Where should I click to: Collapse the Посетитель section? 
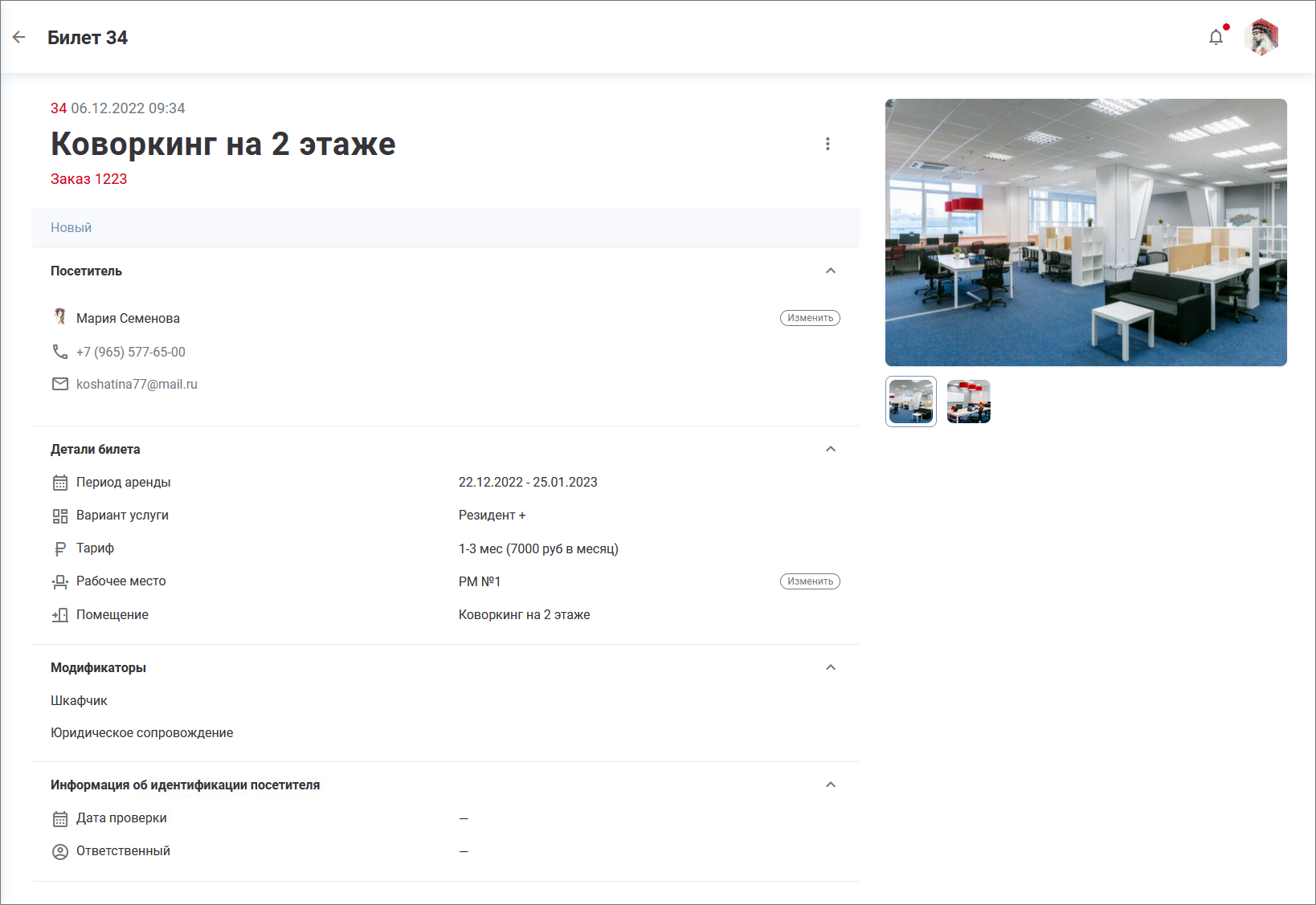click(x=831, y=271)
